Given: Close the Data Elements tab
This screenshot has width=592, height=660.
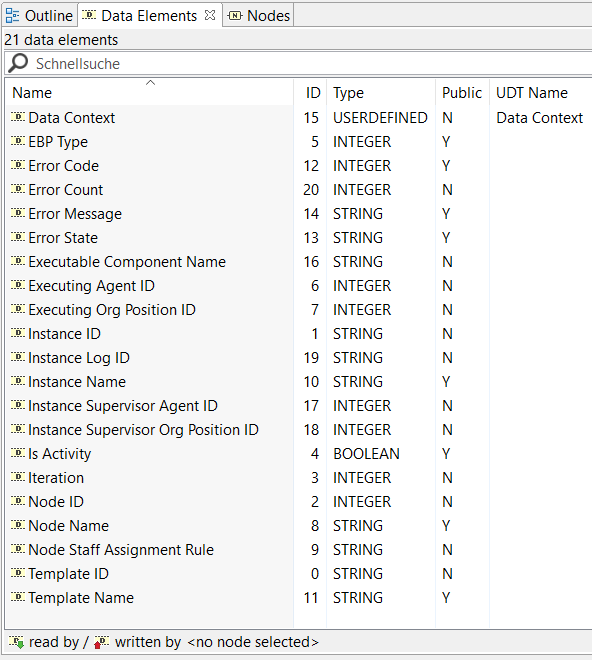Looking at the screenshot, I should click(x=210, y=15).
